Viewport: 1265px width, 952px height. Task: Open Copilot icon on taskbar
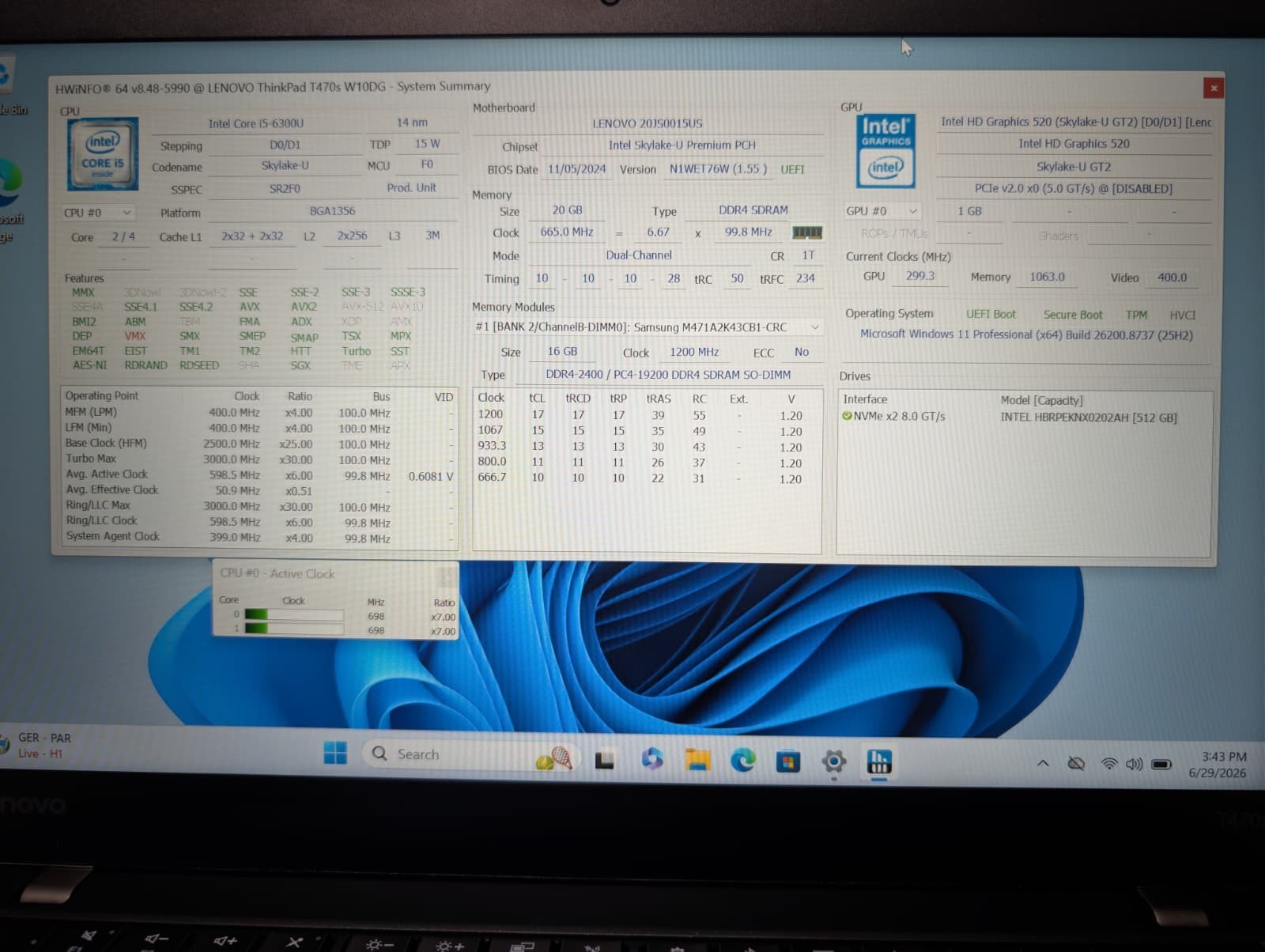[652, 759]
